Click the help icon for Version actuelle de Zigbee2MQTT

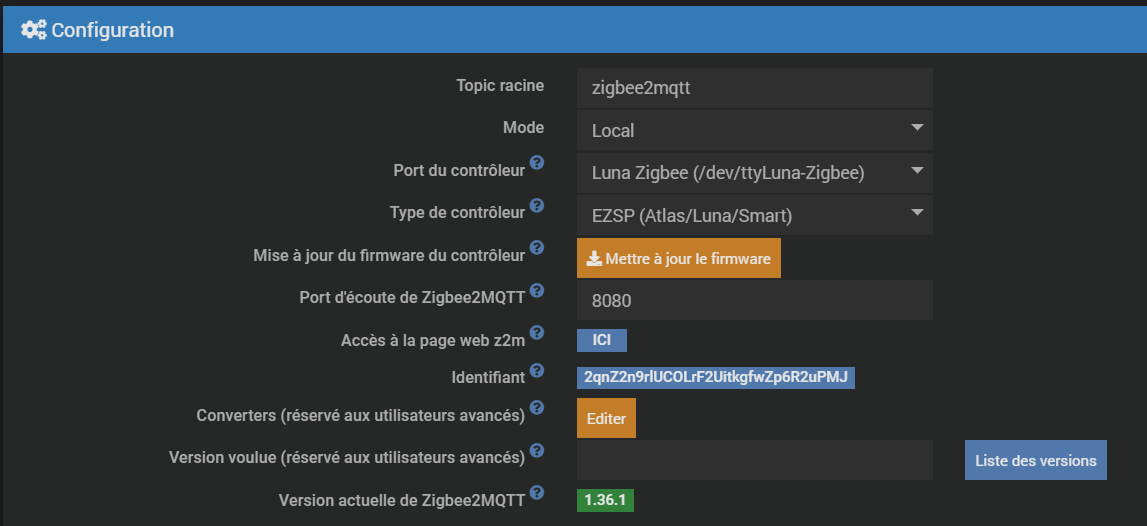click(x=536, y=492)
